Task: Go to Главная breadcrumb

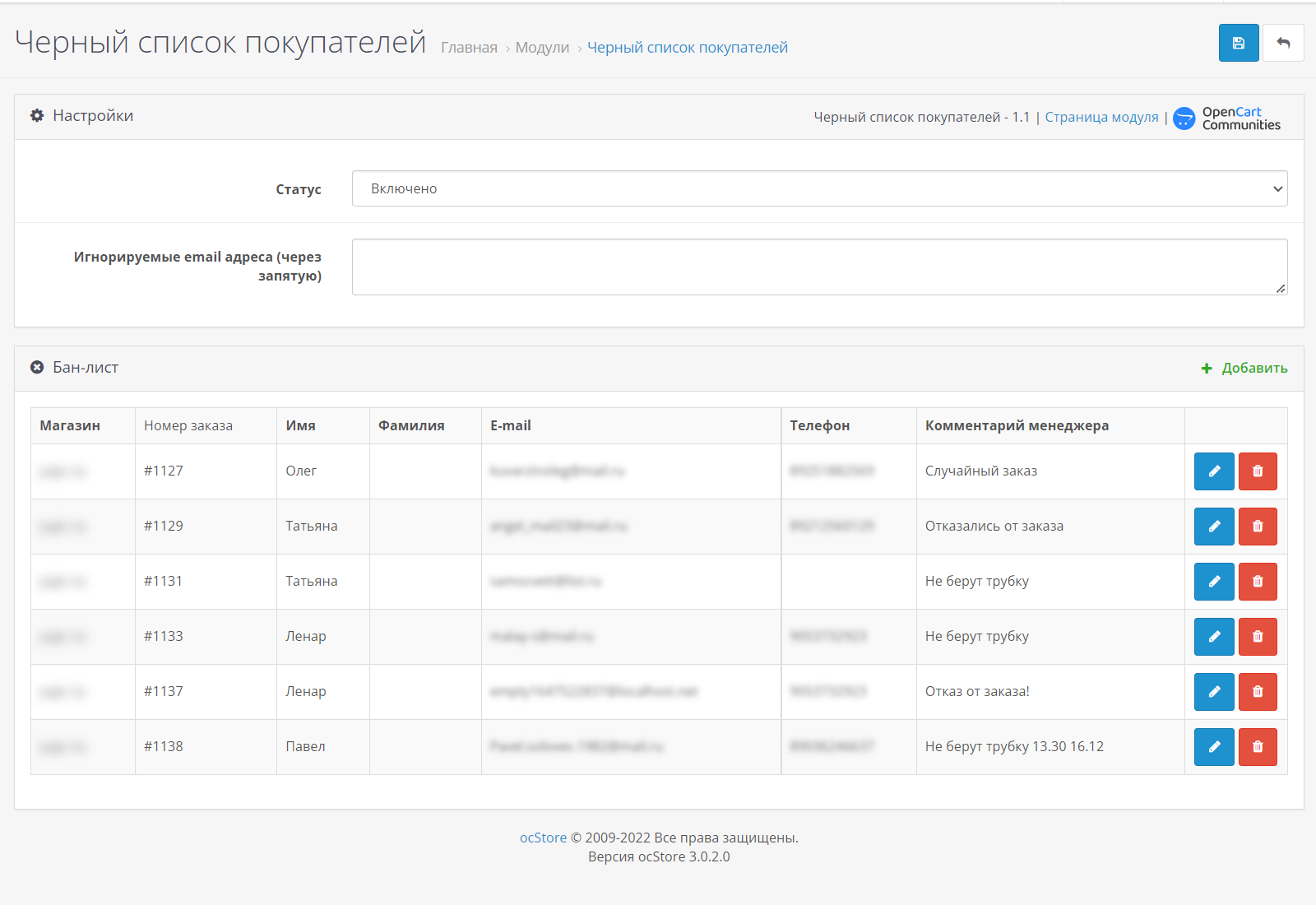Action: click(469, 48)
